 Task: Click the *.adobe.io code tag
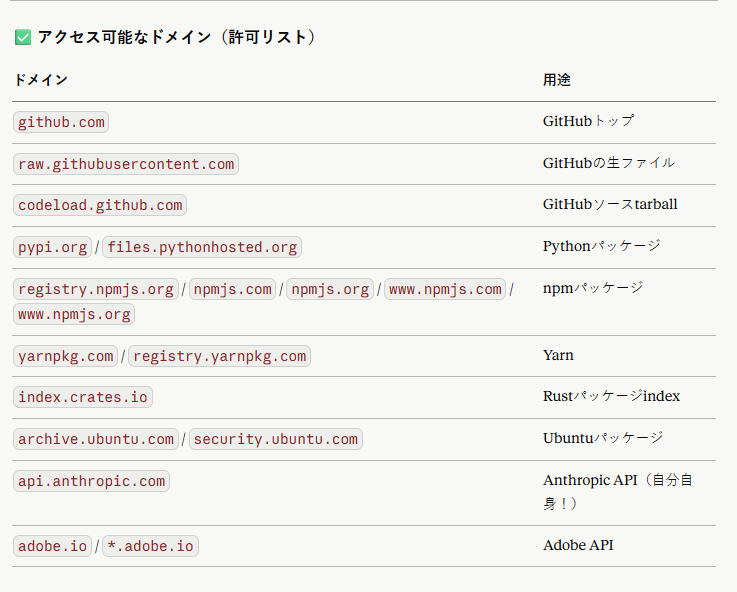pos(150,546)
